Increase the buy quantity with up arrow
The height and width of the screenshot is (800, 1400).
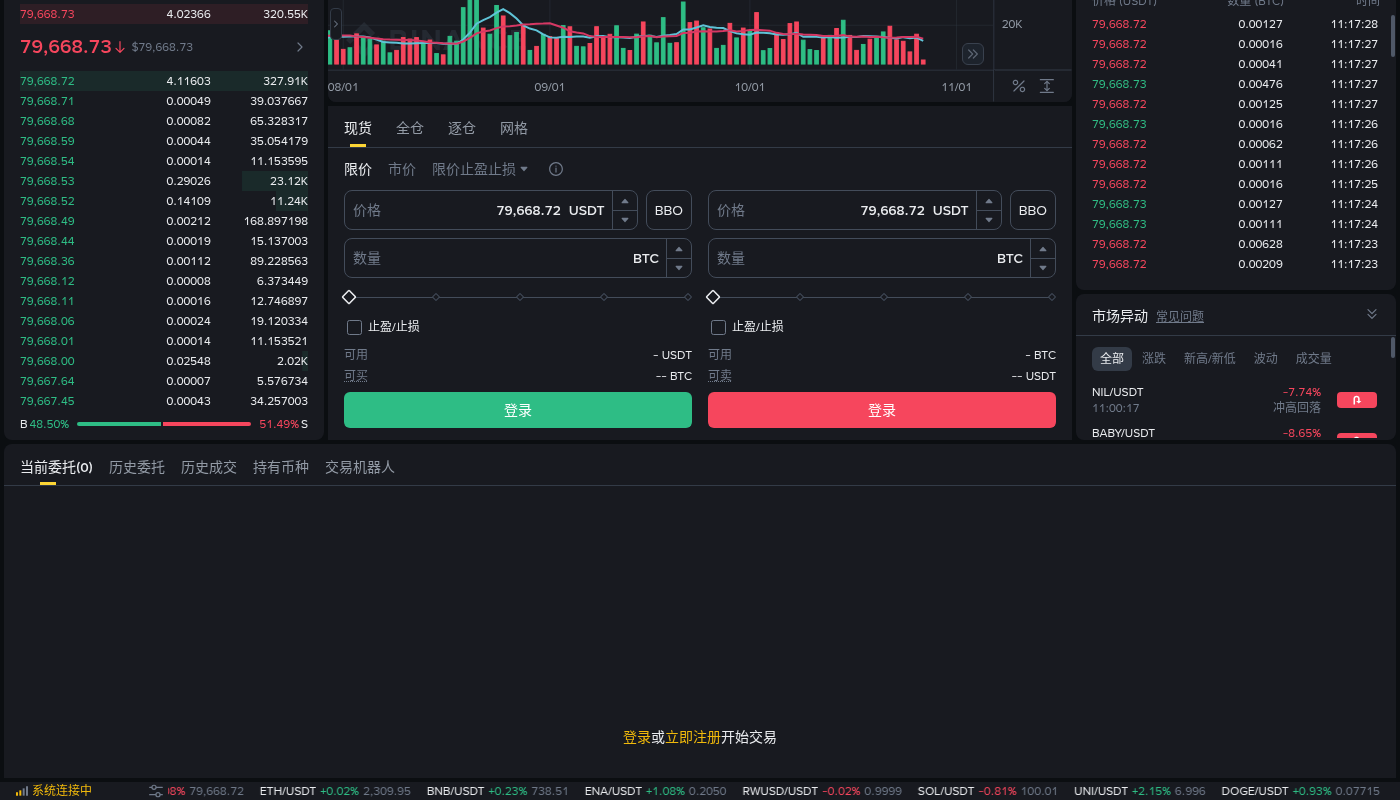coord(679,249)
